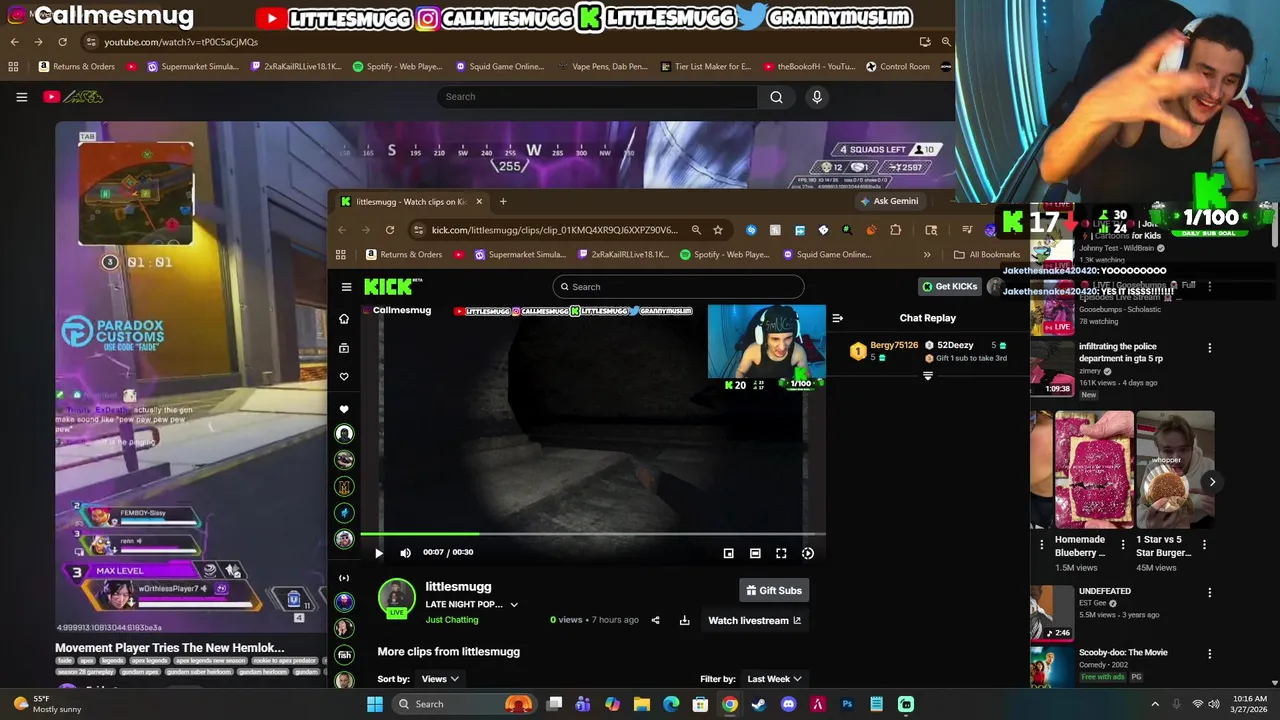The width and height of the screenshot is (1280, 720).
Task: Open zoom icon in Kick address bar
Action: (x=696, y=230)
